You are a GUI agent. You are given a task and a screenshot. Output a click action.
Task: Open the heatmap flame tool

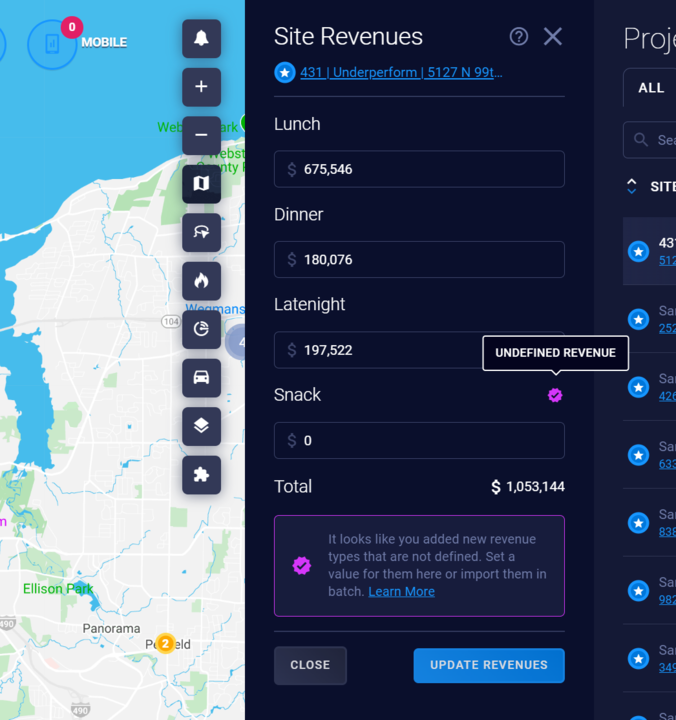click(201, 281)
